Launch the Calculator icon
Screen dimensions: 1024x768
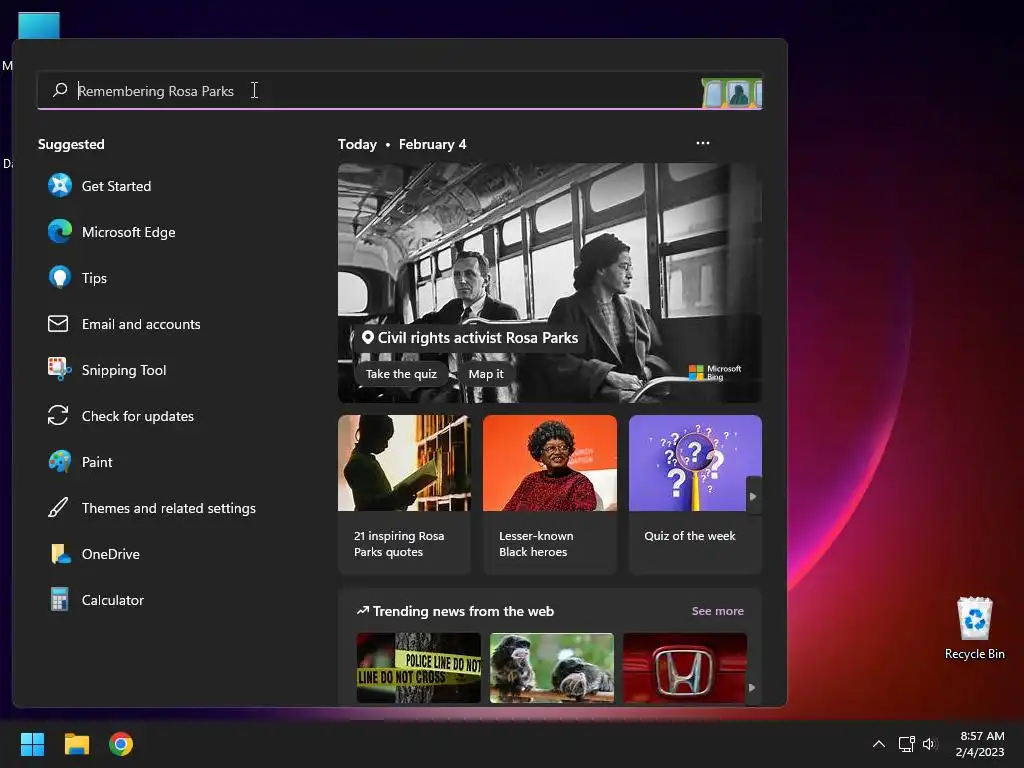(x=59, y=600)
